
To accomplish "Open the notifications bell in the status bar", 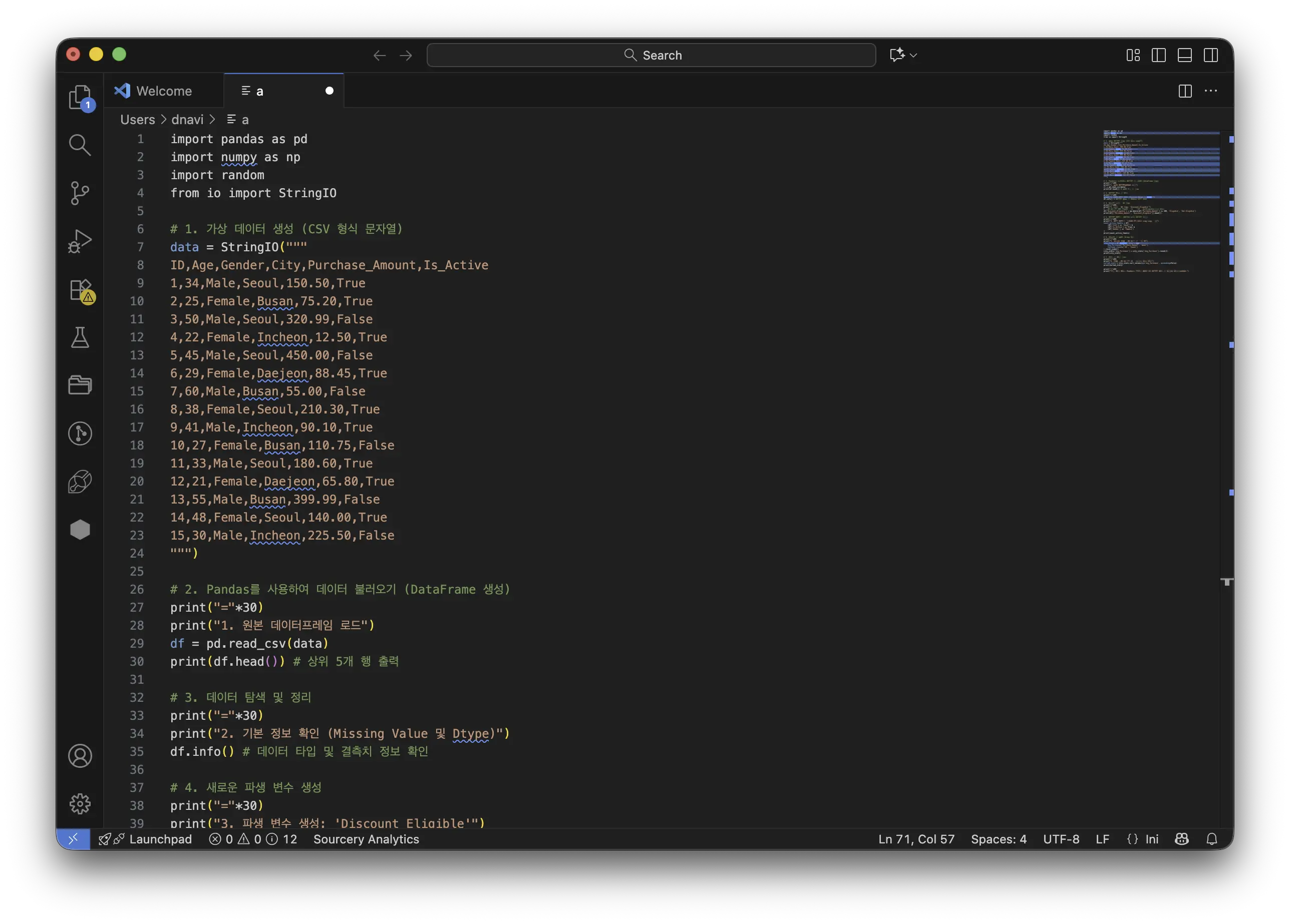I will pos(1212,839).
